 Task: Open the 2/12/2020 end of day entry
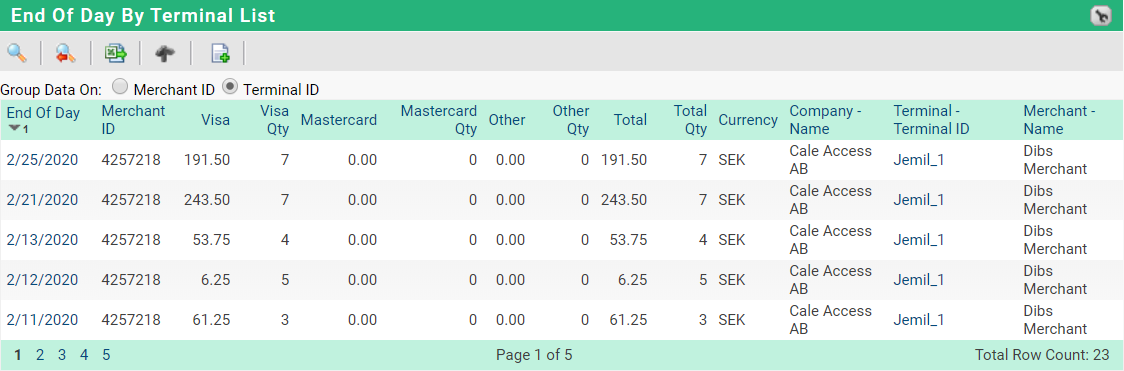pyautogui.click(x=42, y=280)
